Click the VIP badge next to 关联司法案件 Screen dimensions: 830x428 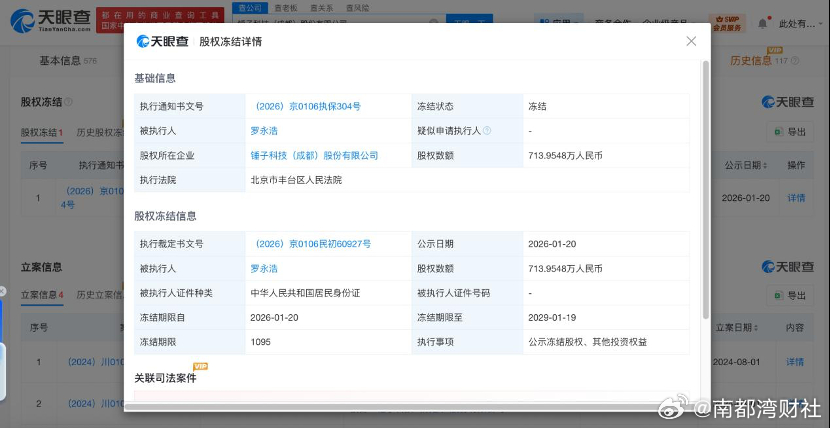click(200, 367)
